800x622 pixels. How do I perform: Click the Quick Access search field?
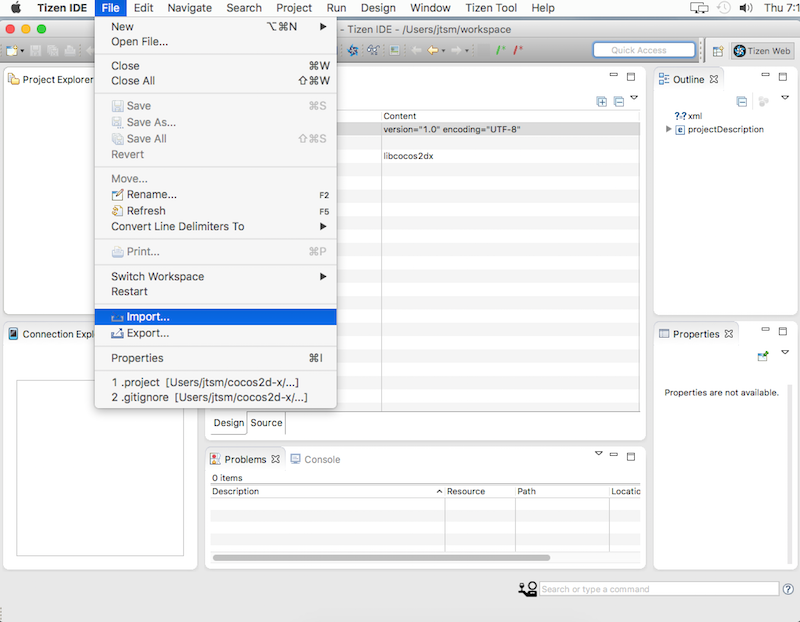(x=643, y=50)
